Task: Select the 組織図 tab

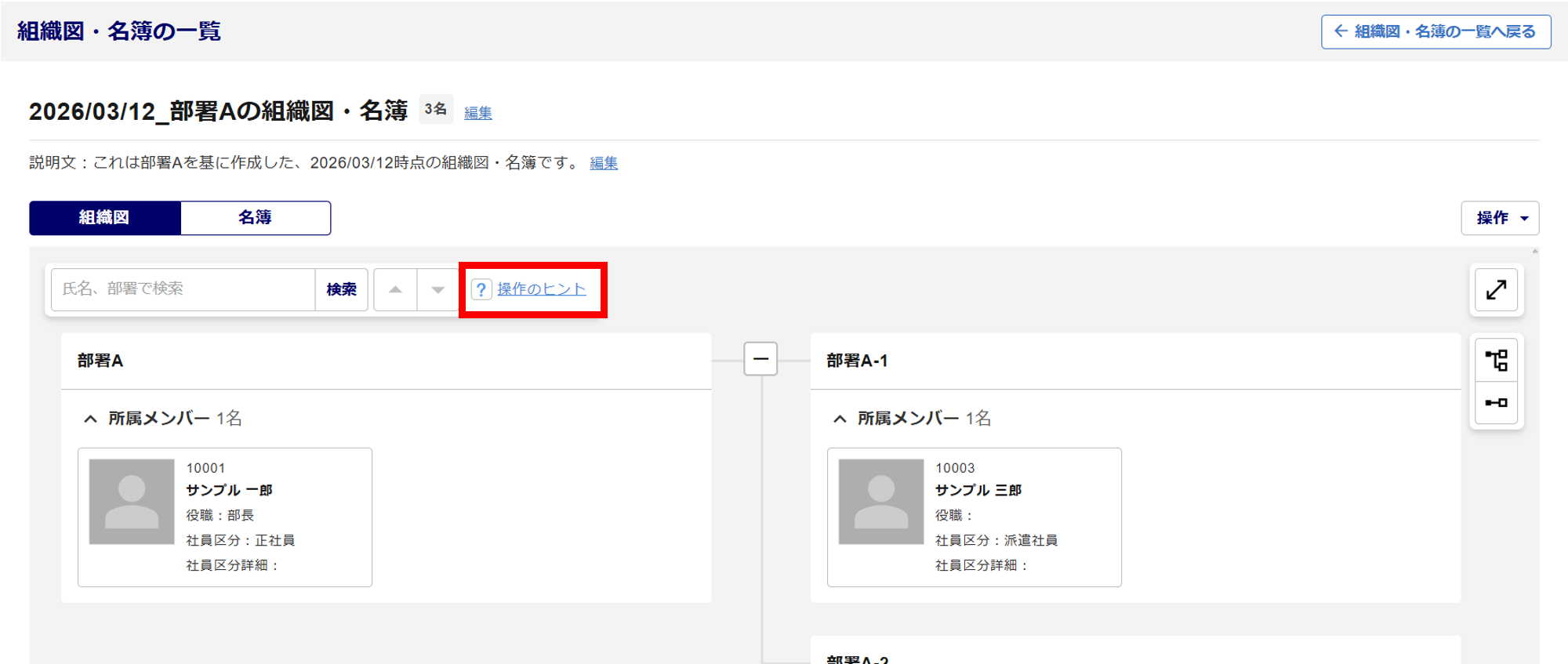Action: (x=104, y=218)
